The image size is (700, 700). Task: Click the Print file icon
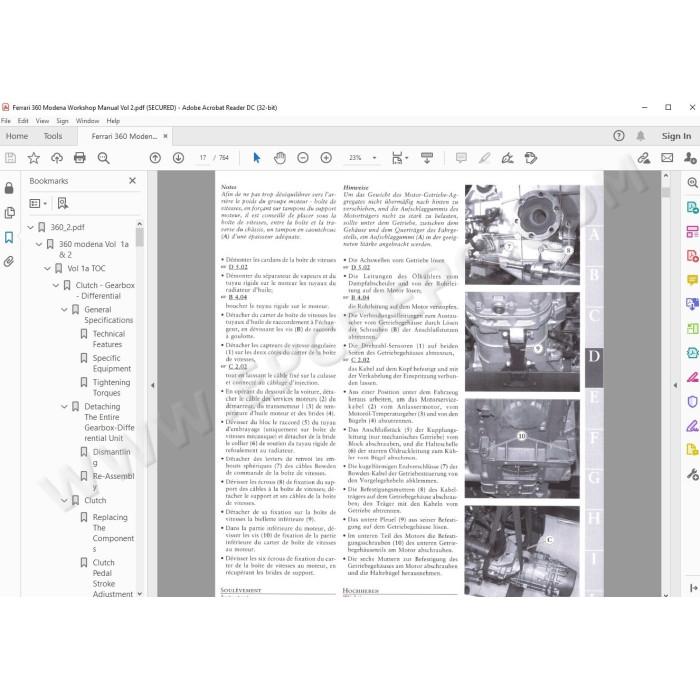click(80, 158)
